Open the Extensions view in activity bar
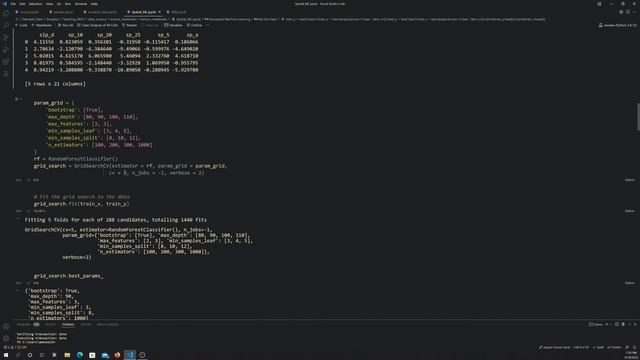 coord(6,62)
